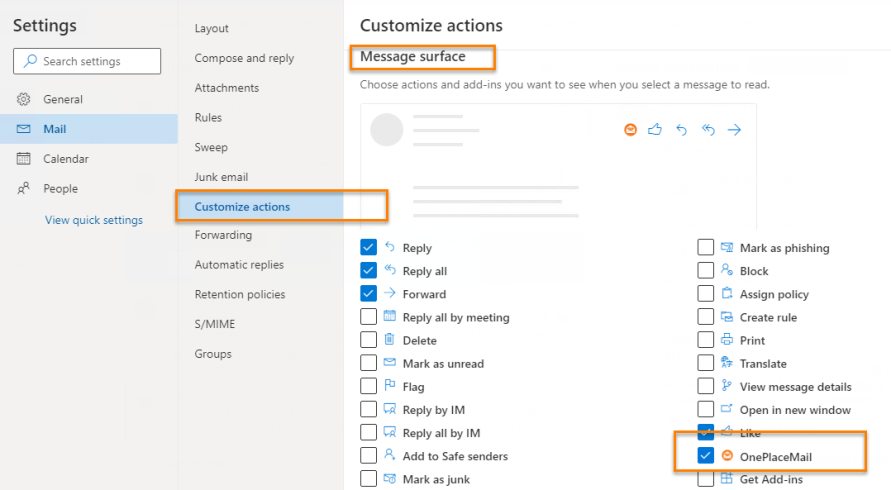Disable the OnePlaceMail checkbox

coord(706,456)
